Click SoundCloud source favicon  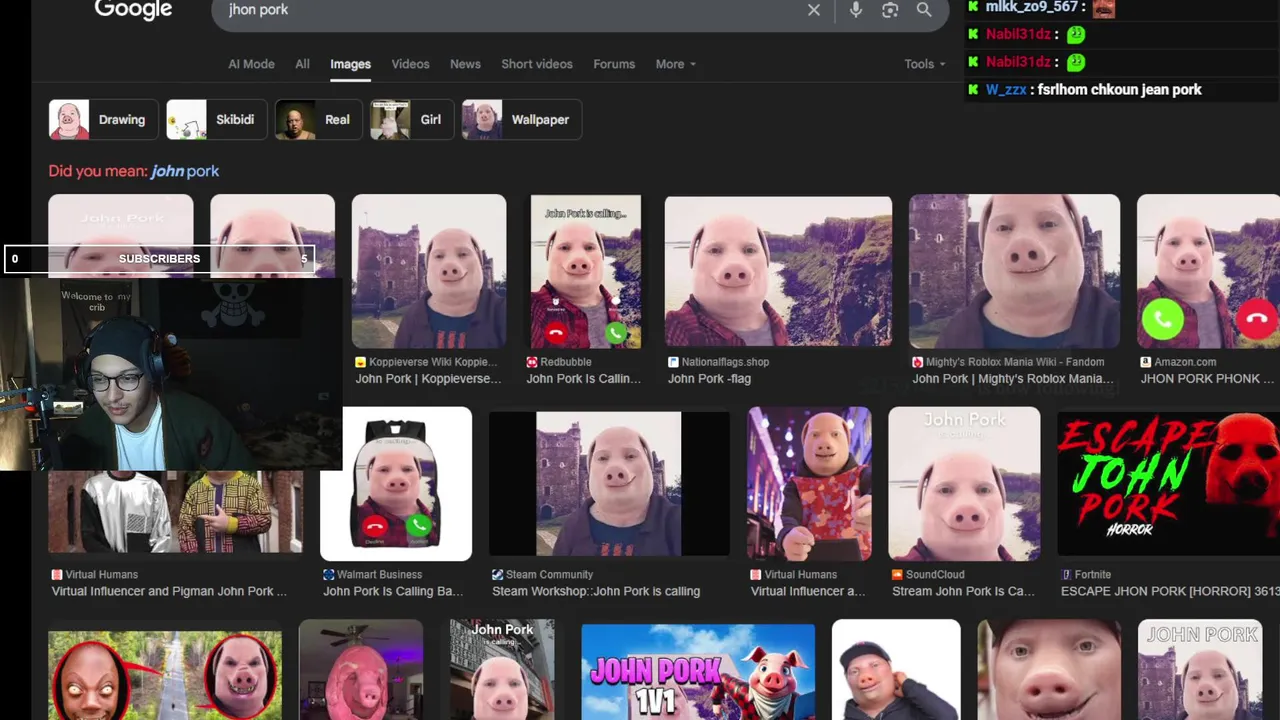point(897,575)
